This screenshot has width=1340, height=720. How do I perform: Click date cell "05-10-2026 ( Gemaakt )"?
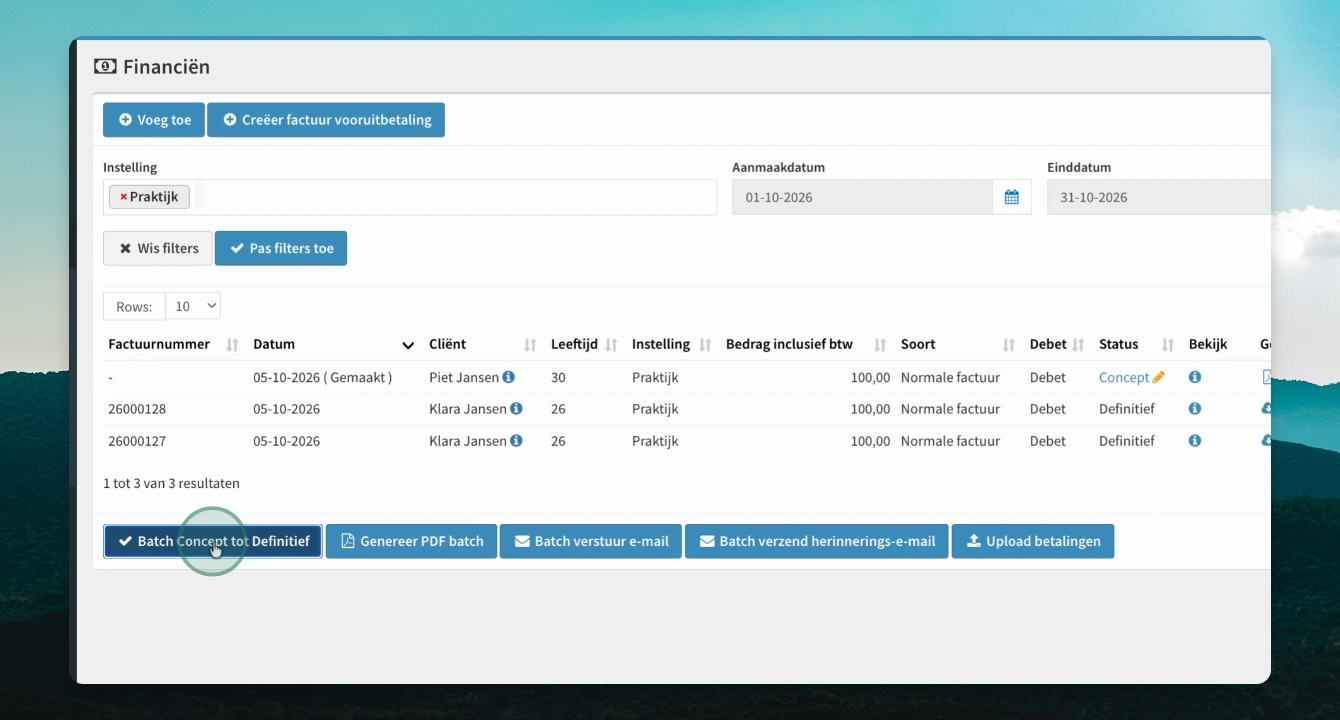pyautogui.click(x=322, y=377)
